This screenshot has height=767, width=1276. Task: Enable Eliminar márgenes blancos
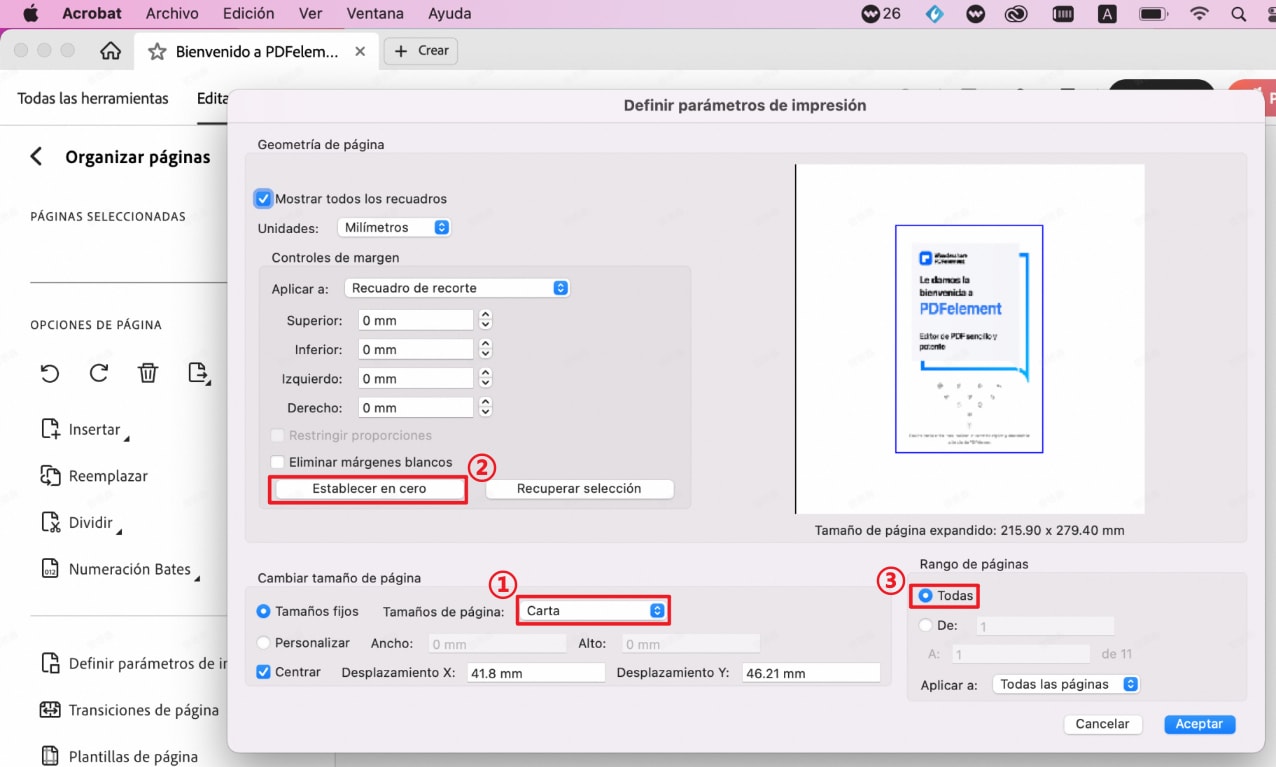pos(277,461)
